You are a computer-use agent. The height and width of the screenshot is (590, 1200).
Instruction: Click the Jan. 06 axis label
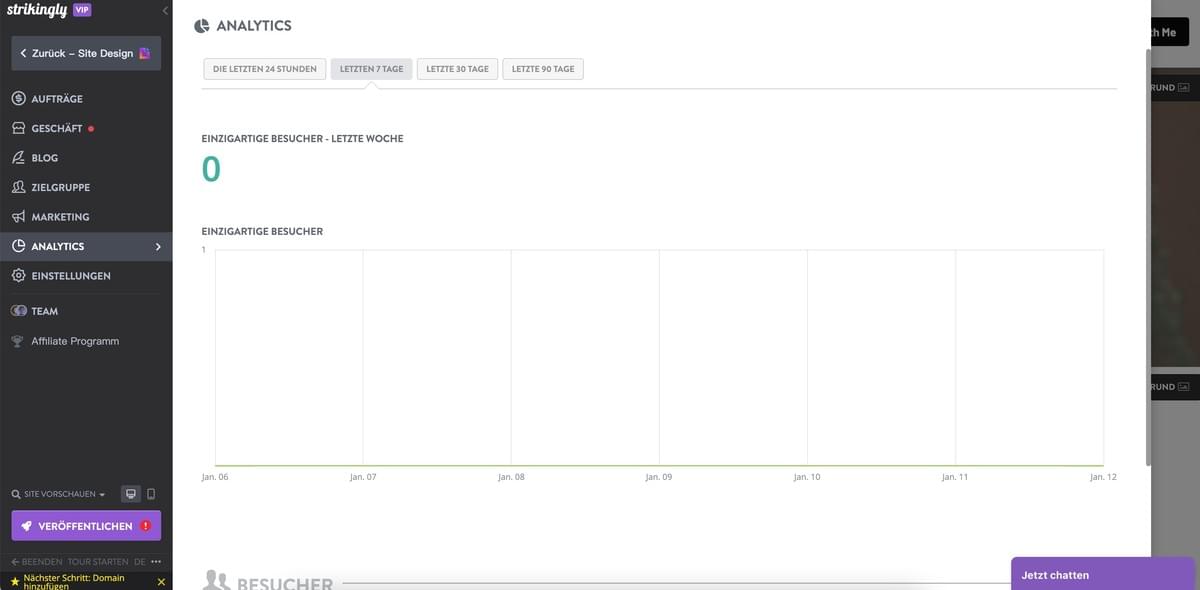pos(215,477)
